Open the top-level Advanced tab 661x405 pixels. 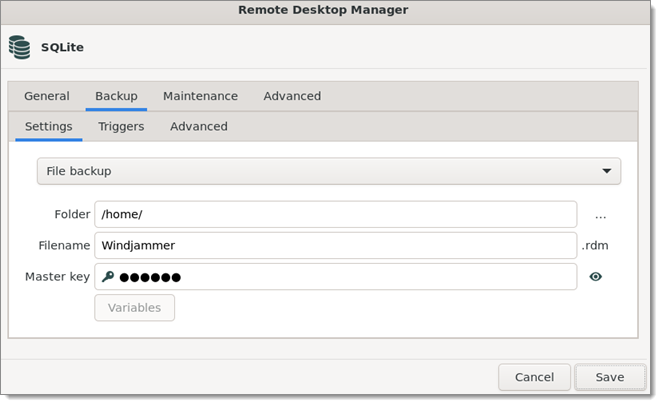click(x=292, y=96)
